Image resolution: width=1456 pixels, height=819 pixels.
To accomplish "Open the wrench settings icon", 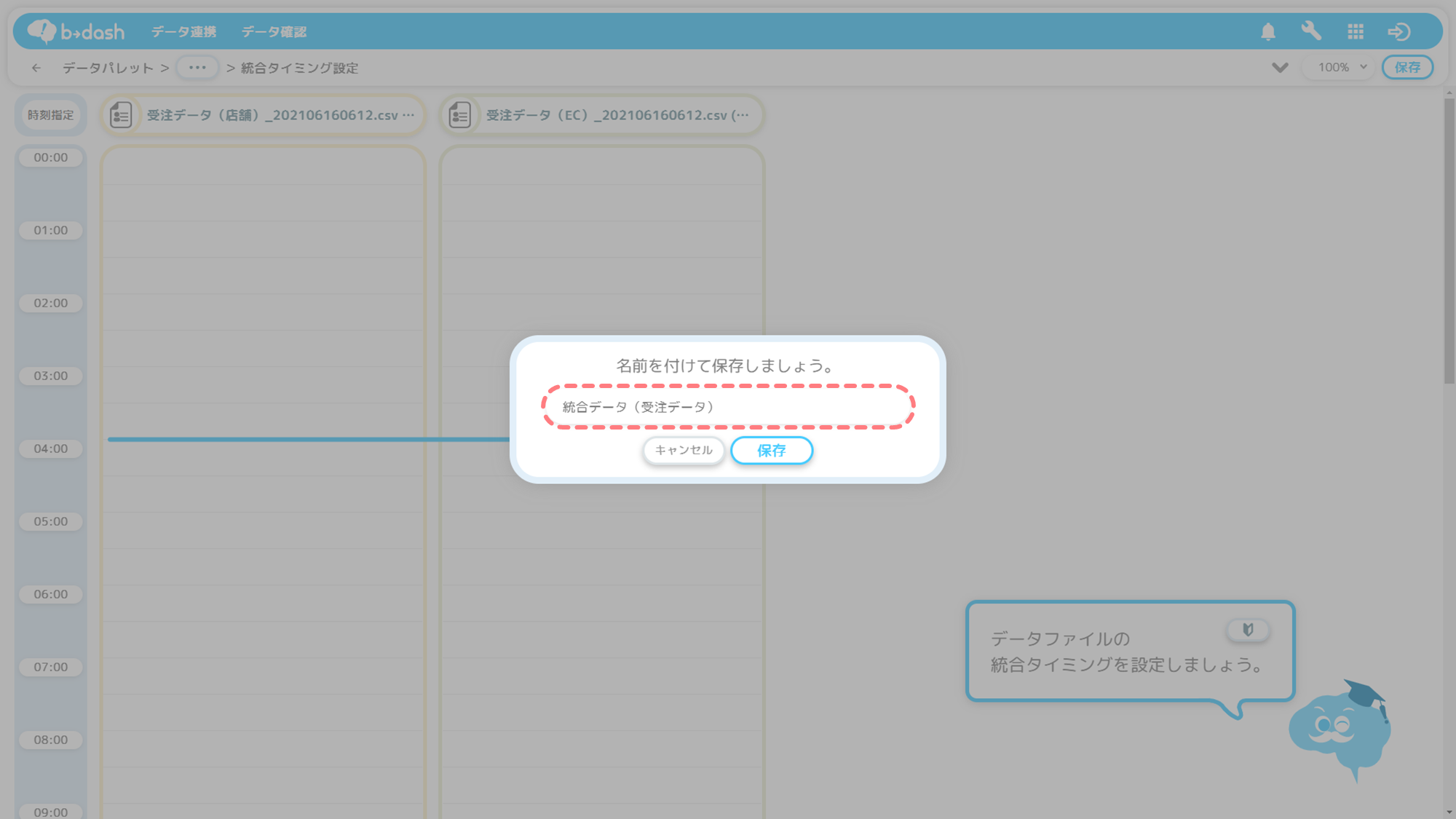I will [x=1311, y=31].
